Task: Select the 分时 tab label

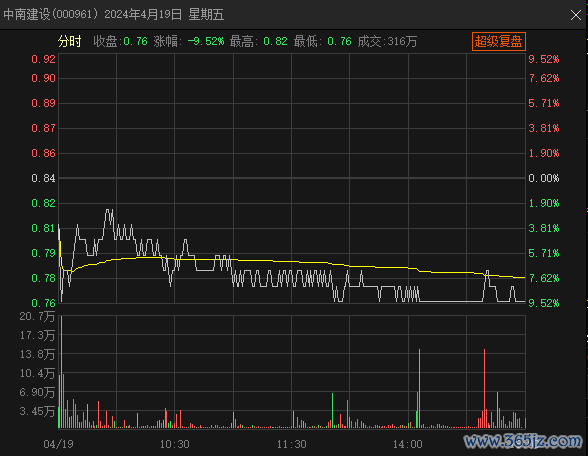Action: (69, 41)
